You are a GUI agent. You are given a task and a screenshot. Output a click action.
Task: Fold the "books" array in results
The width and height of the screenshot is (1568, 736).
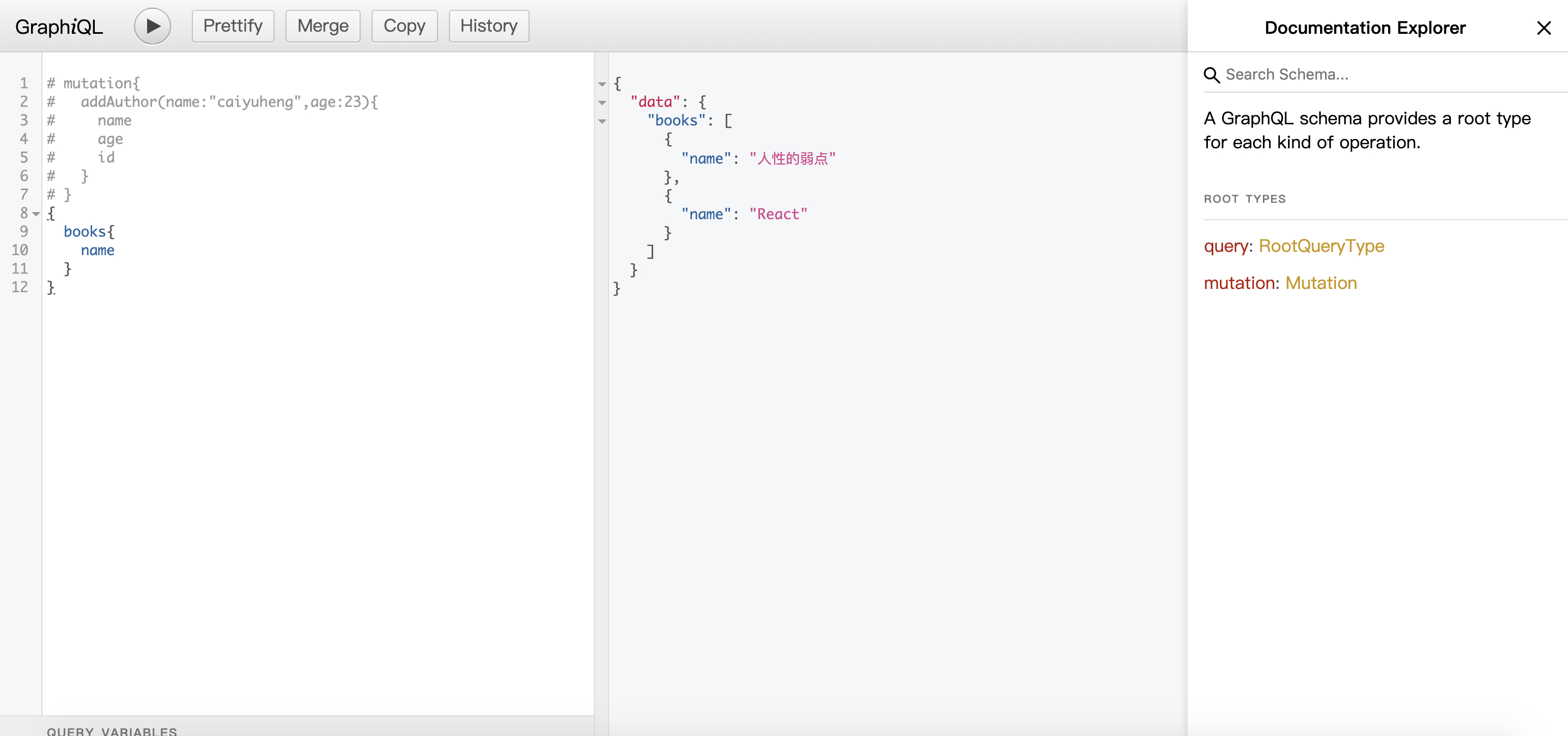(602, 121)
